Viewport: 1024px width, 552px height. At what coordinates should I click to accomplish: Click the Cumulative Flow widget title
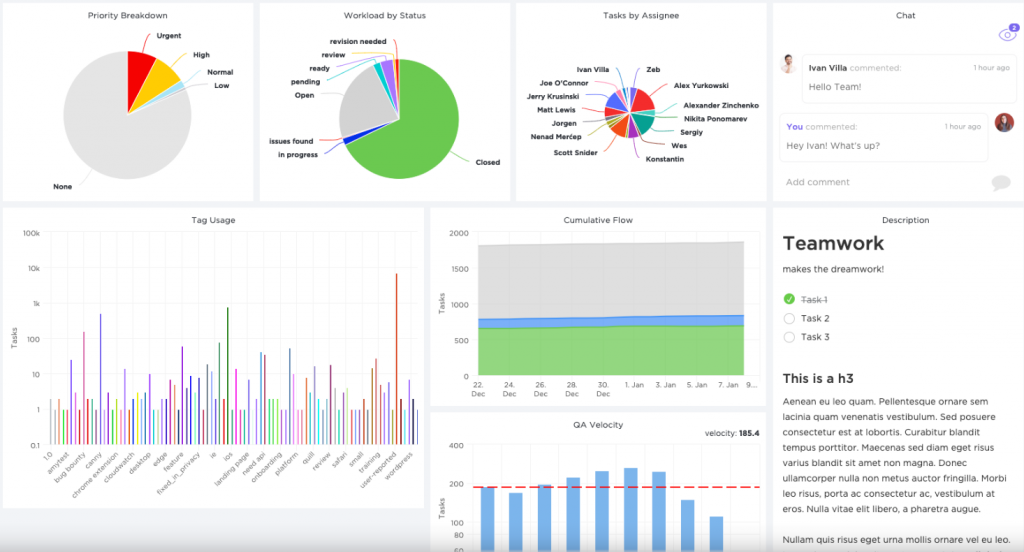tap(598, 220)
